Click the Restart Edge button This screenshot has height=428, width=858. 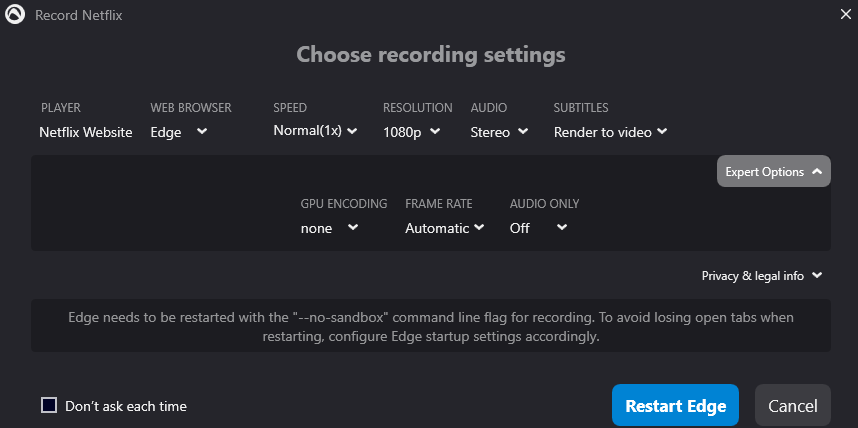click(x=675, y=406)
